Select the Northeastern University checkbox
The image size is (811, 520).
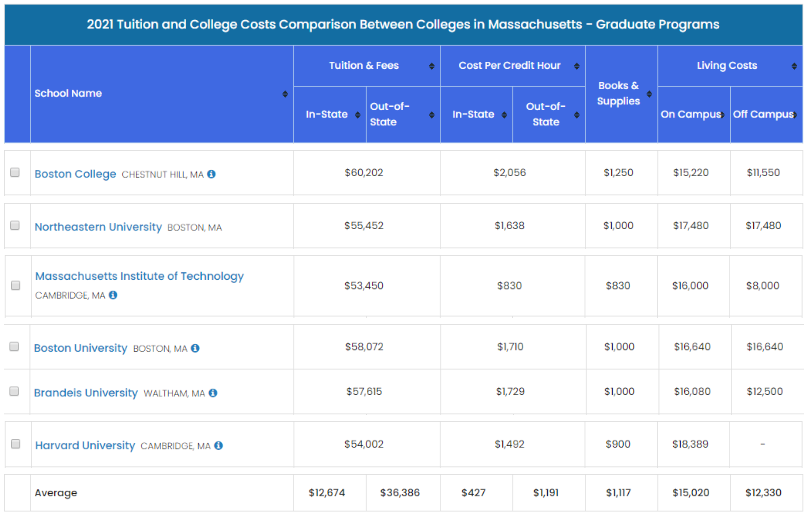click(15, 226)
